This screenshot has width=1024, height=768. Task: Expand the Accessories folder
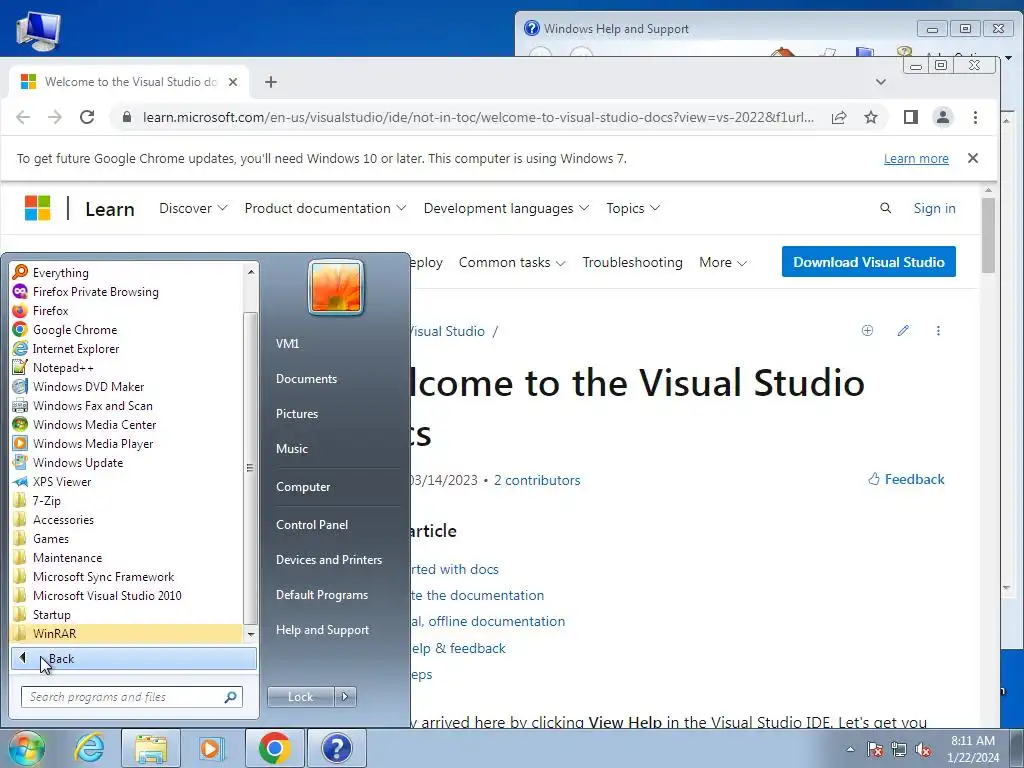tap(127, 519)
